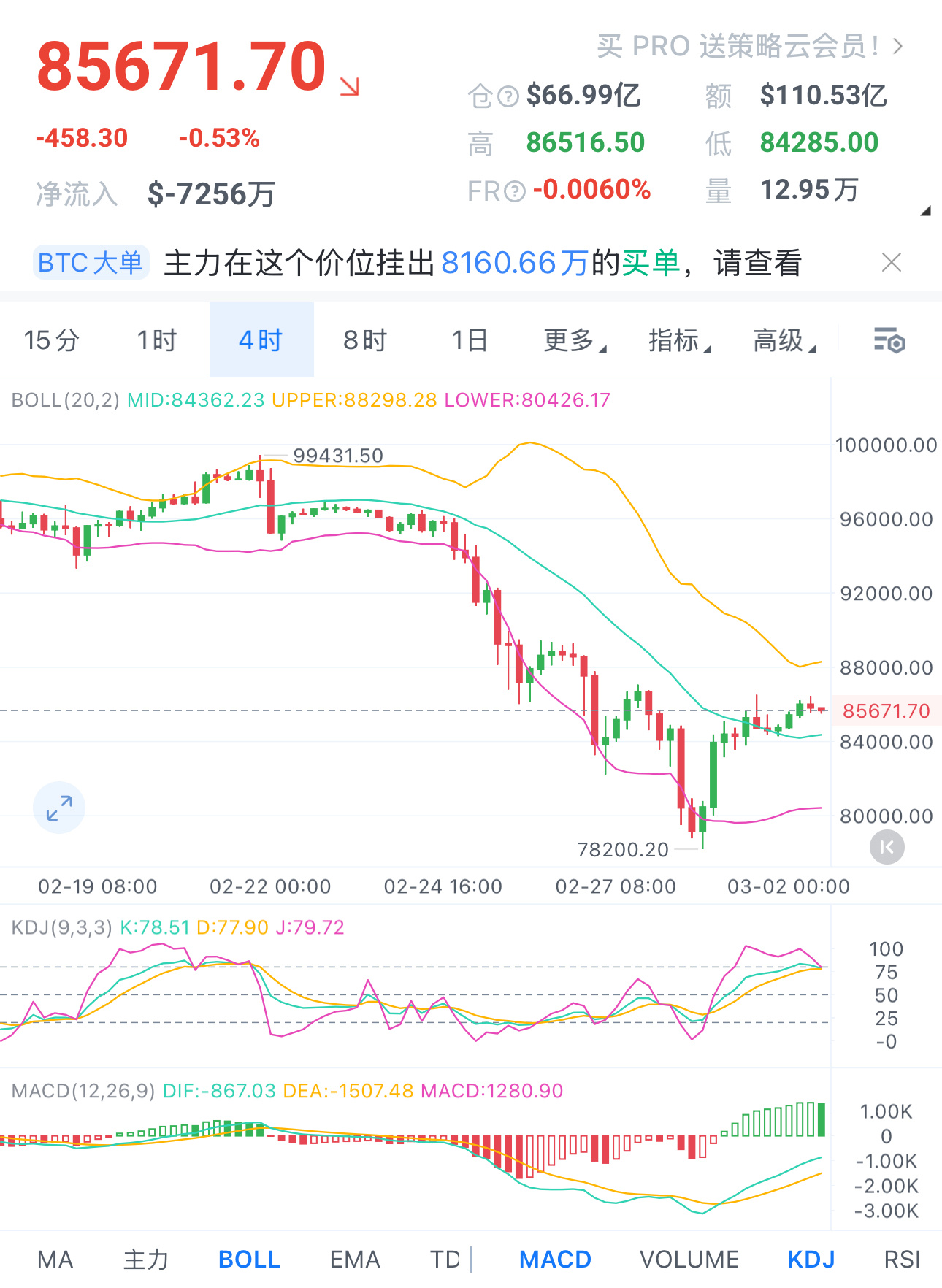Tap the MID:84362.23 Bollinger value
The height and width of the screenshot is (1288, 942).
[196, 400]
